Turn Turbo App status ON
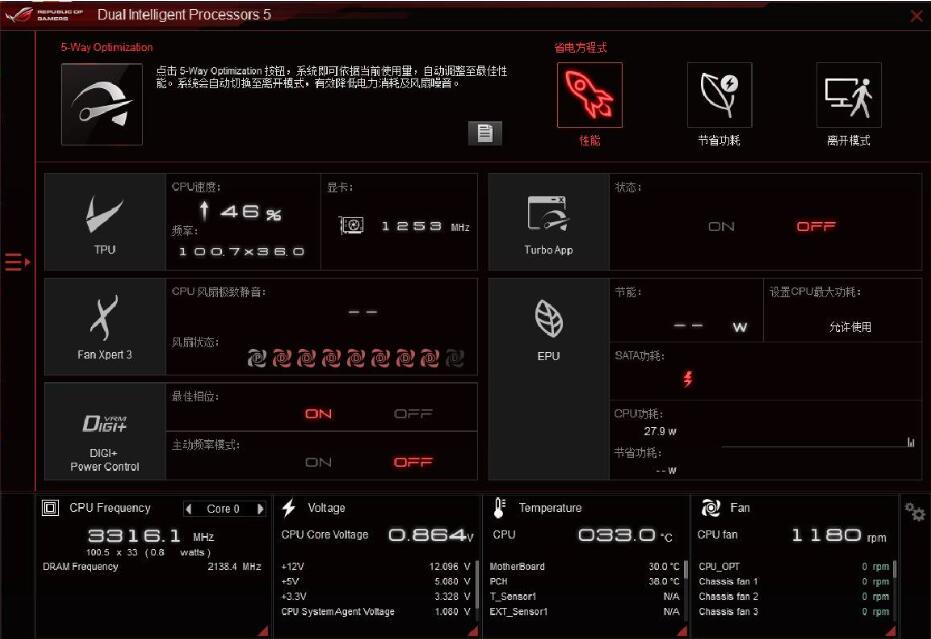Screen dimensions: 931x639 tap(721, 227)
